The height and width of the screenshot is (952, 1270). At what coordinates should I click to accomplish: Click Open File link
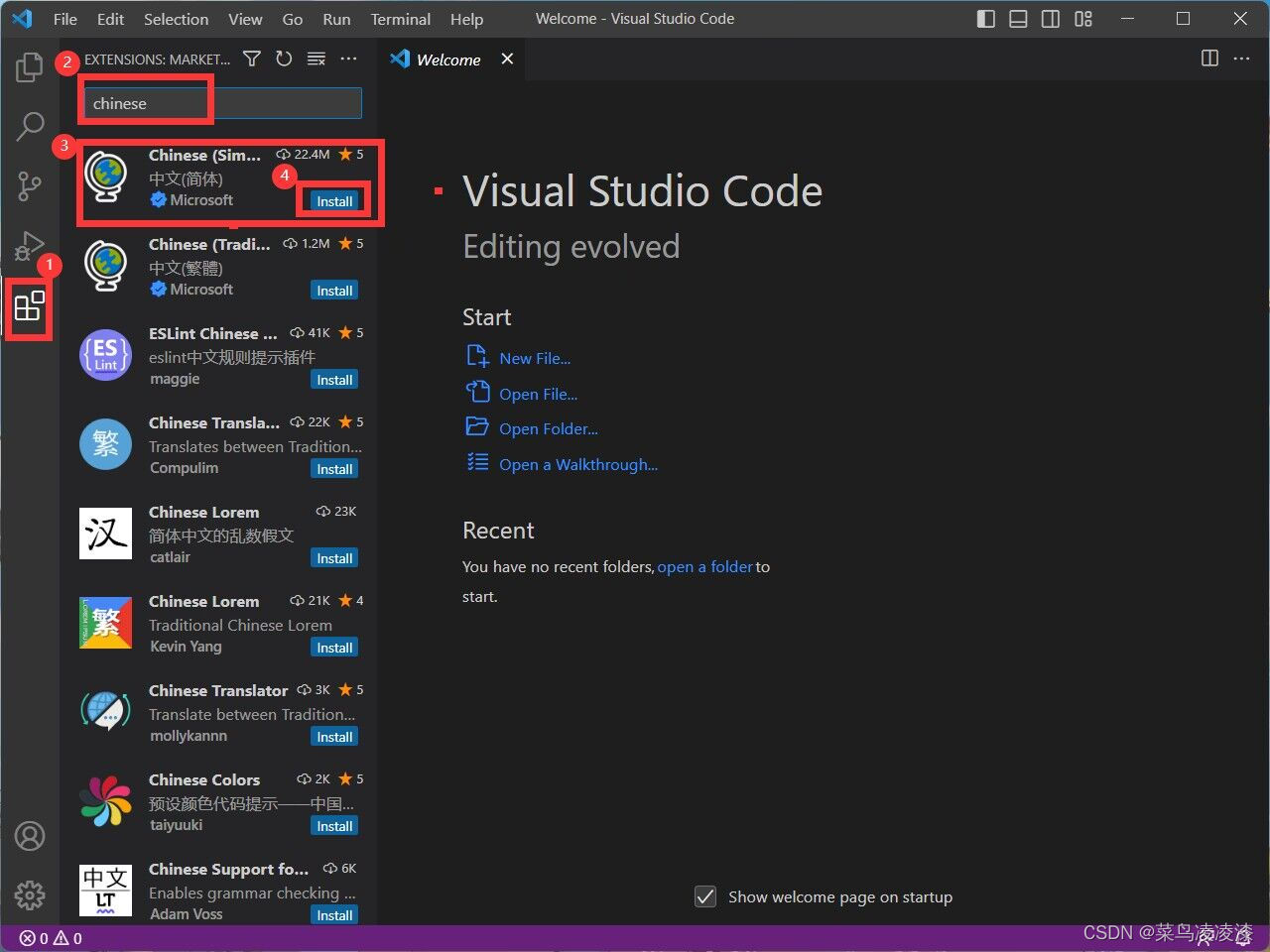(538, 395)
